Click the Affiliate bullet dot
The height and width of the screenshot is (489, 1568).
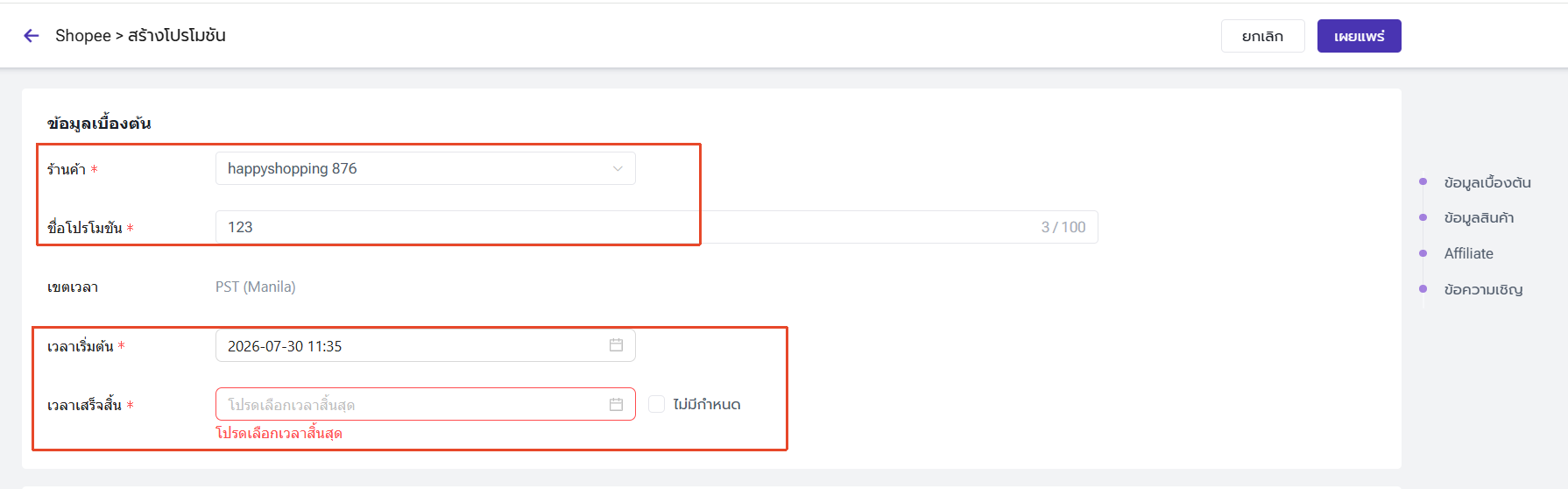click(x=1423, y=253)
